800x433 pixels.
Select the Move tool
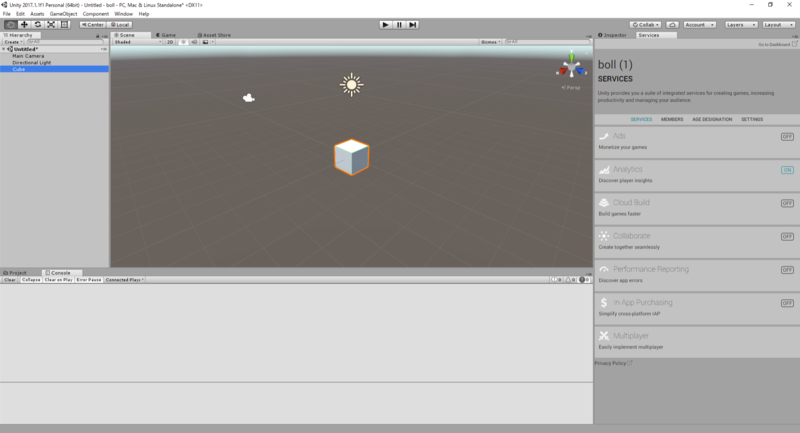(24, 24)
